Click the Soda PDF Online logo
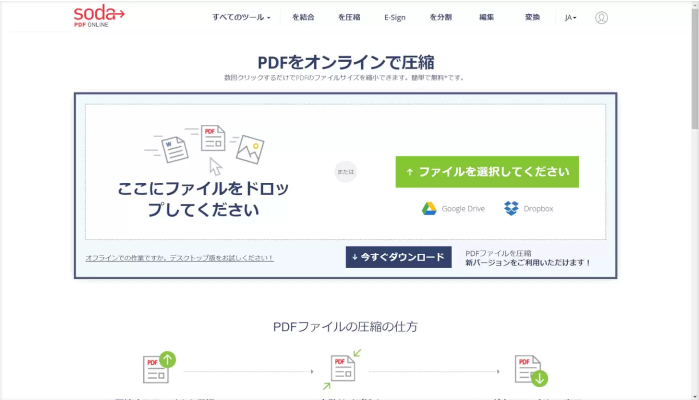Image resolution: width=699 pixels, height=400 pixels. (99, 15)
